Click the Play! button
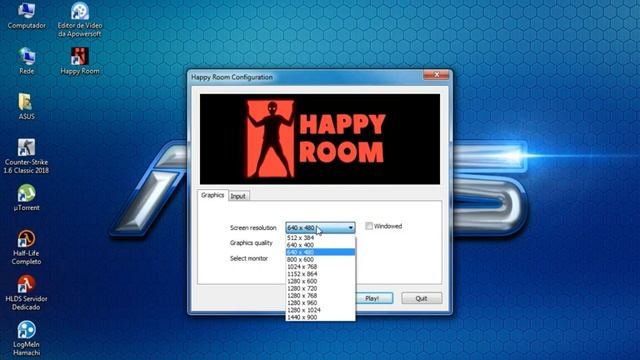Screen dimensions: 640x360 (374, 298)
